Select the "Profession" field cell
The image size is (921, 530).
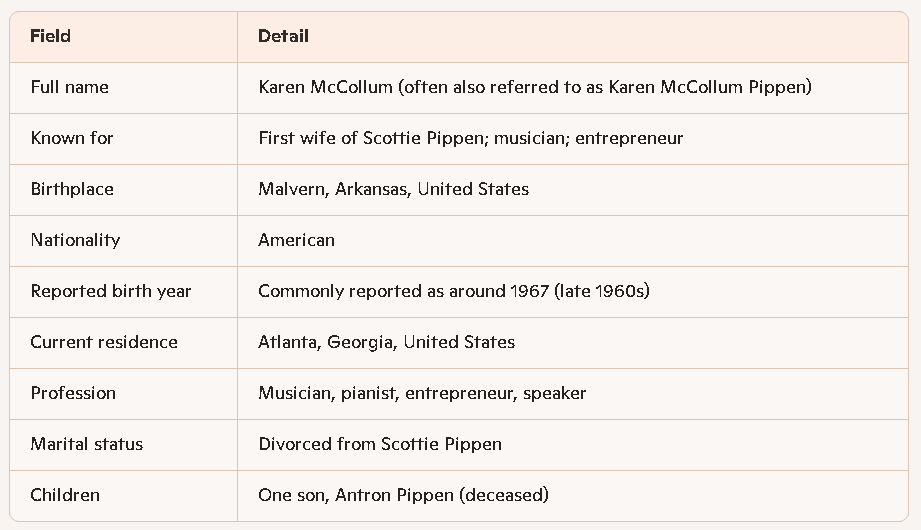pos(73,393)
